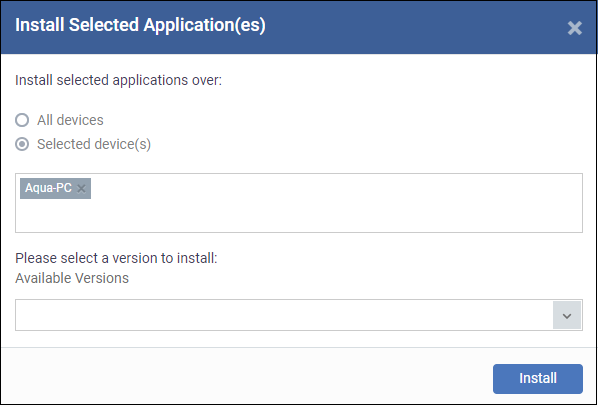Click the dialog title text

point(140,25)
